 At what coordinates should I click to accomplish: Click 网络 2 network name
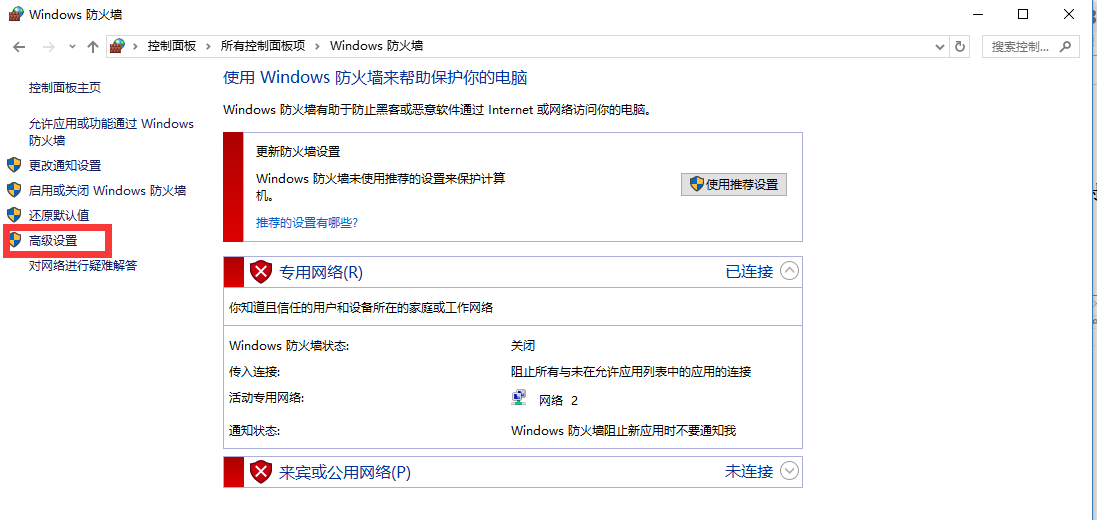(558, 400)
